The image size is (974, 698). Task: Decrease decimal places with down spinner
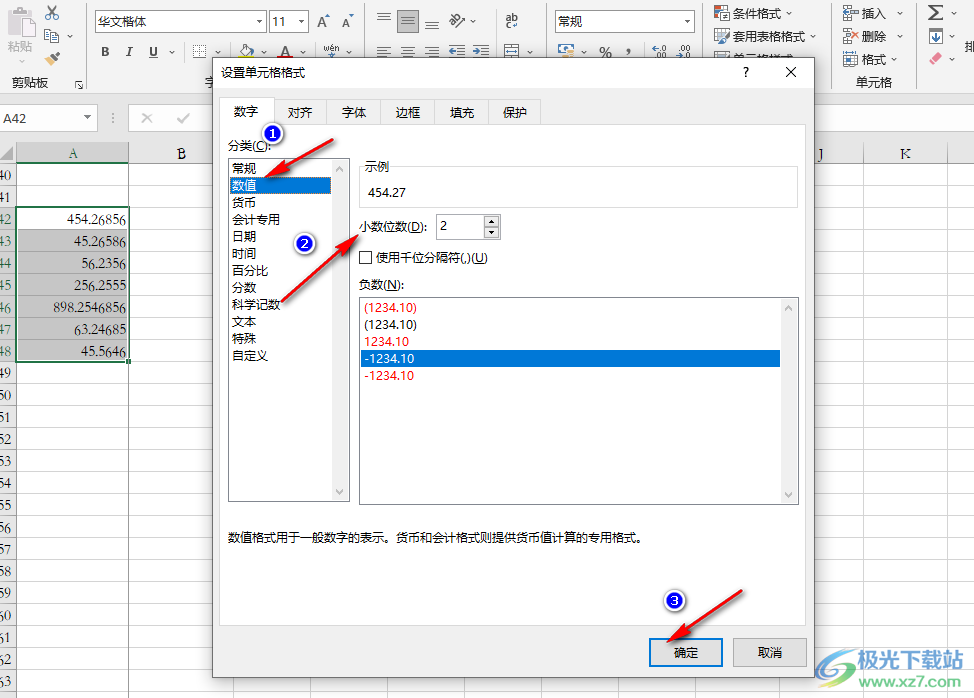click(491, 232)
